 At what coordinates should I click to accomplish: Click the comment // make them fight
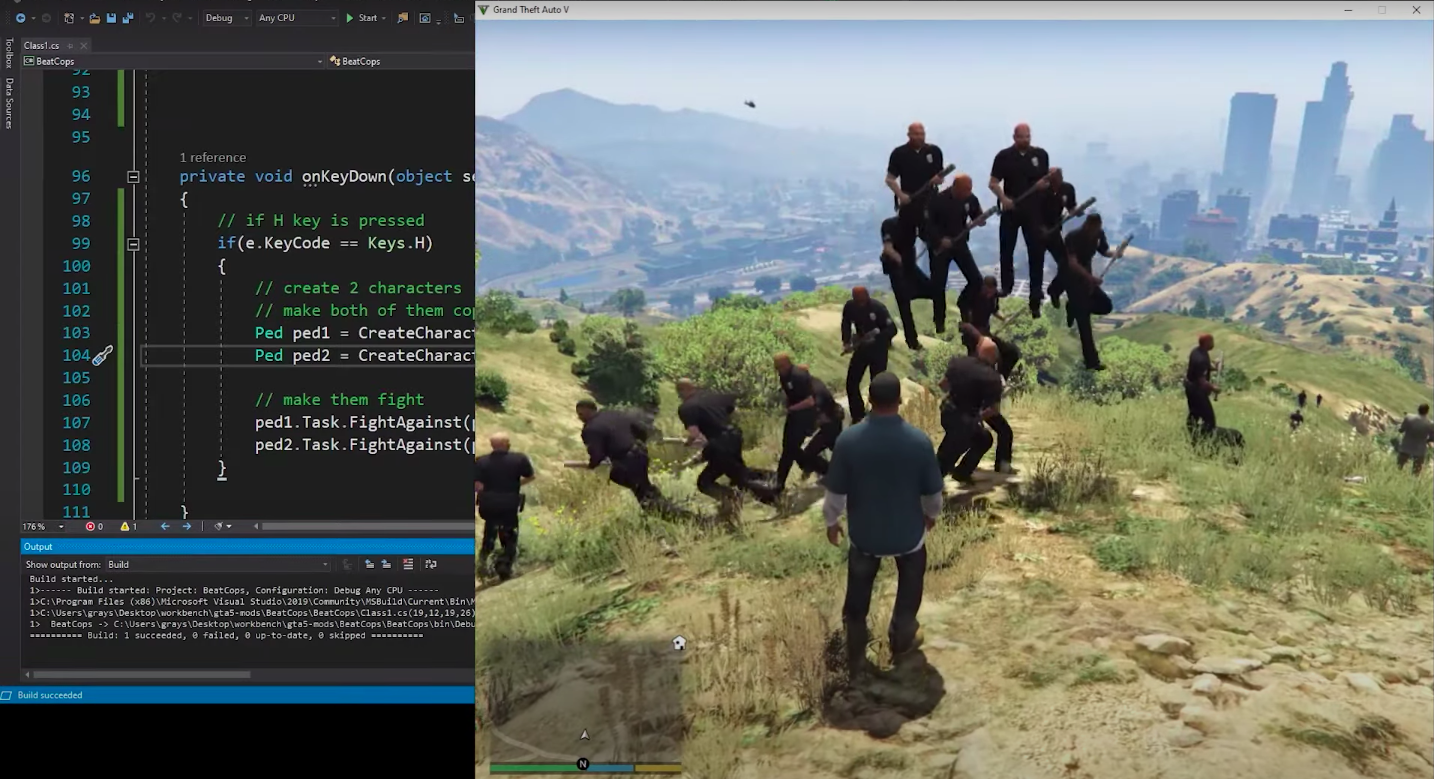coord(340,400)
